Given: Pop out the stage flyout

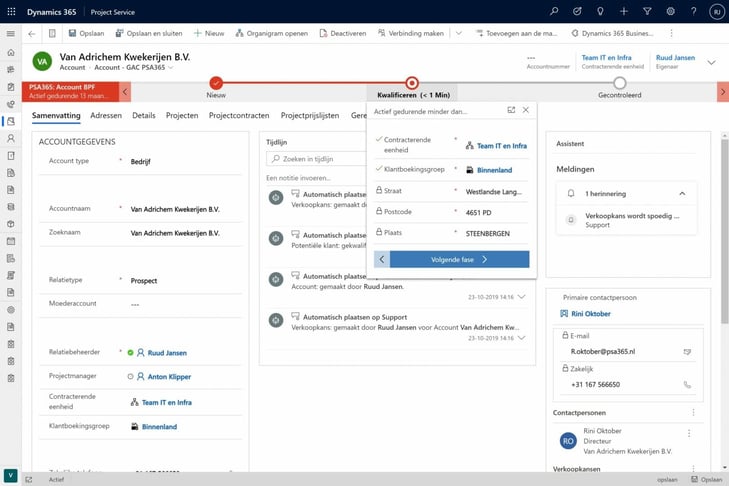Looking at the screenshot, I should coord(511,110).
